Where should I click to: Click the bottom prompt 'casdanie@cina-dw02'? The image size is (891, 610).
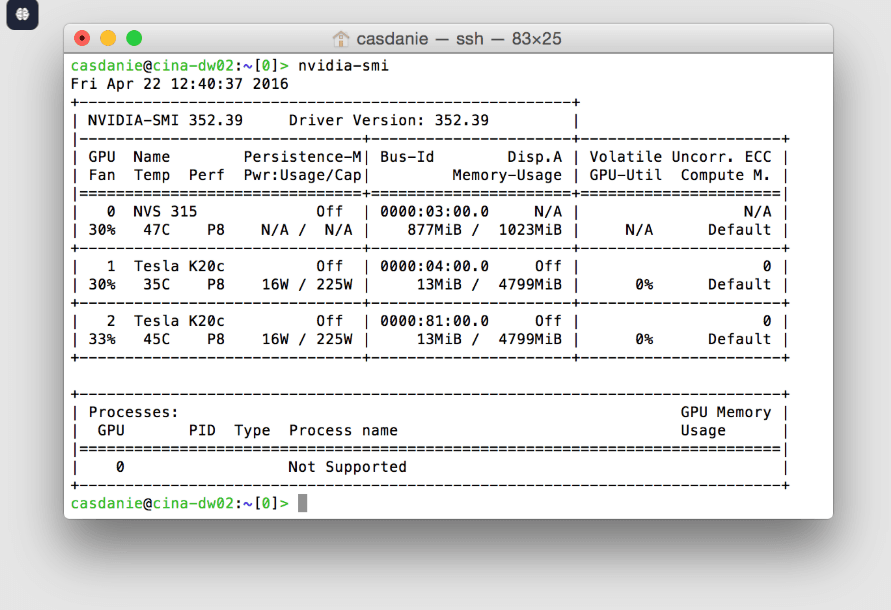tap(152, 503)
